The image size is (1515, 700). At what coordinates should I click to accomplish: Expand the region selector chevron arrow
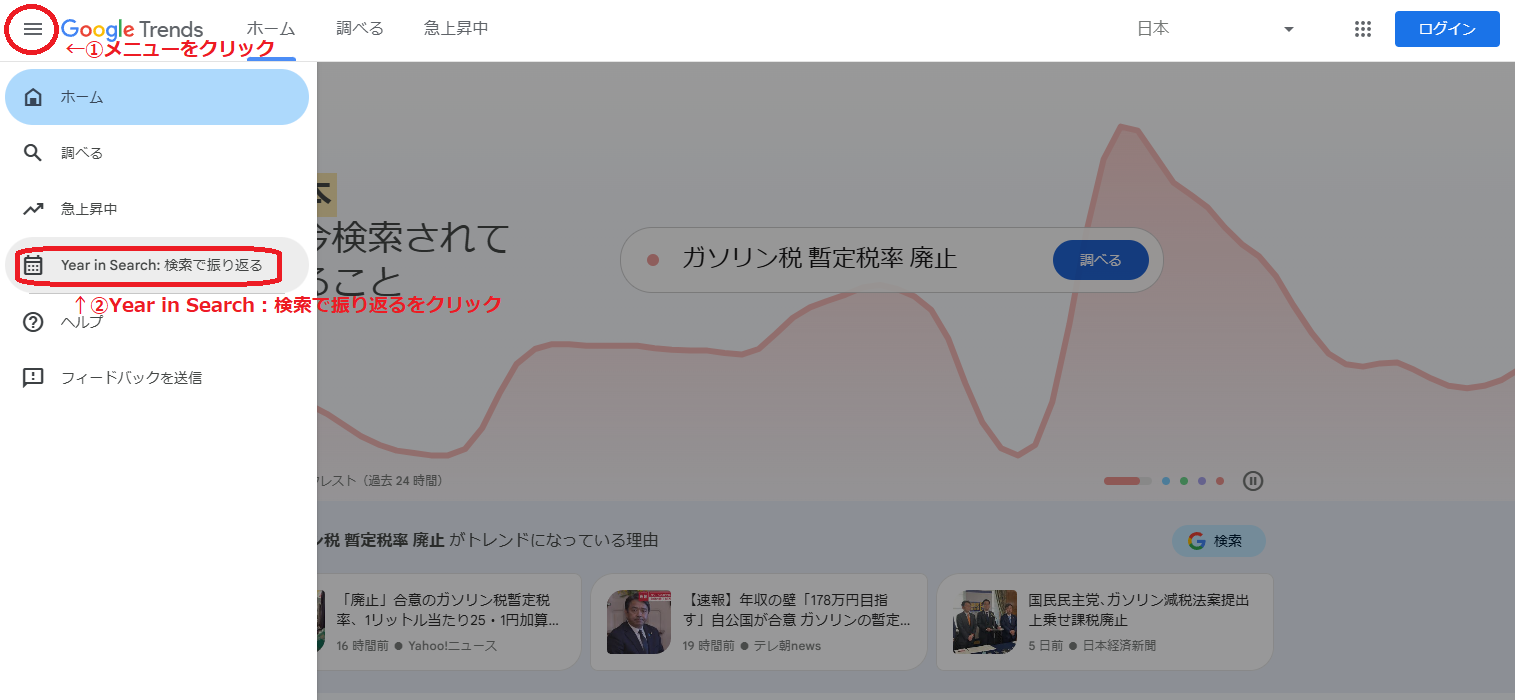coord(1288,29)
